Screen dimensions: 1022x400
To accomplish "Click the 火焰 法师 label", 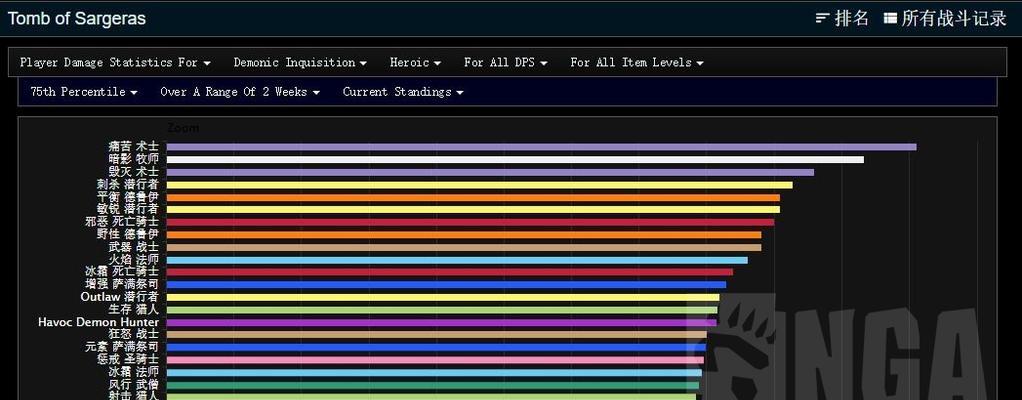I will pyautogui.click(x=134, y=259).
